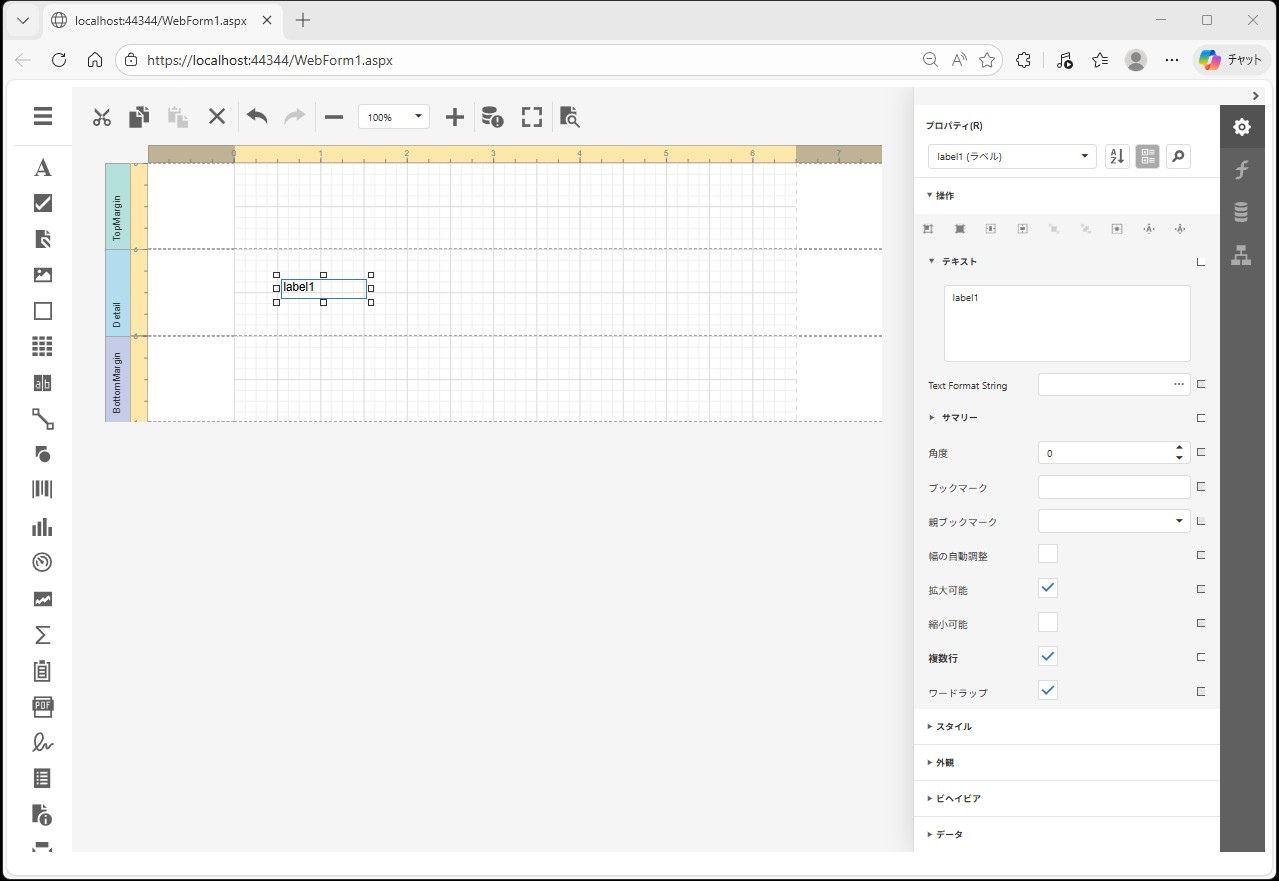The height and width of the screenshot is (881, 1279).
Task: Disable the ワードラップ checkbox
Action: coord(1048,690)
